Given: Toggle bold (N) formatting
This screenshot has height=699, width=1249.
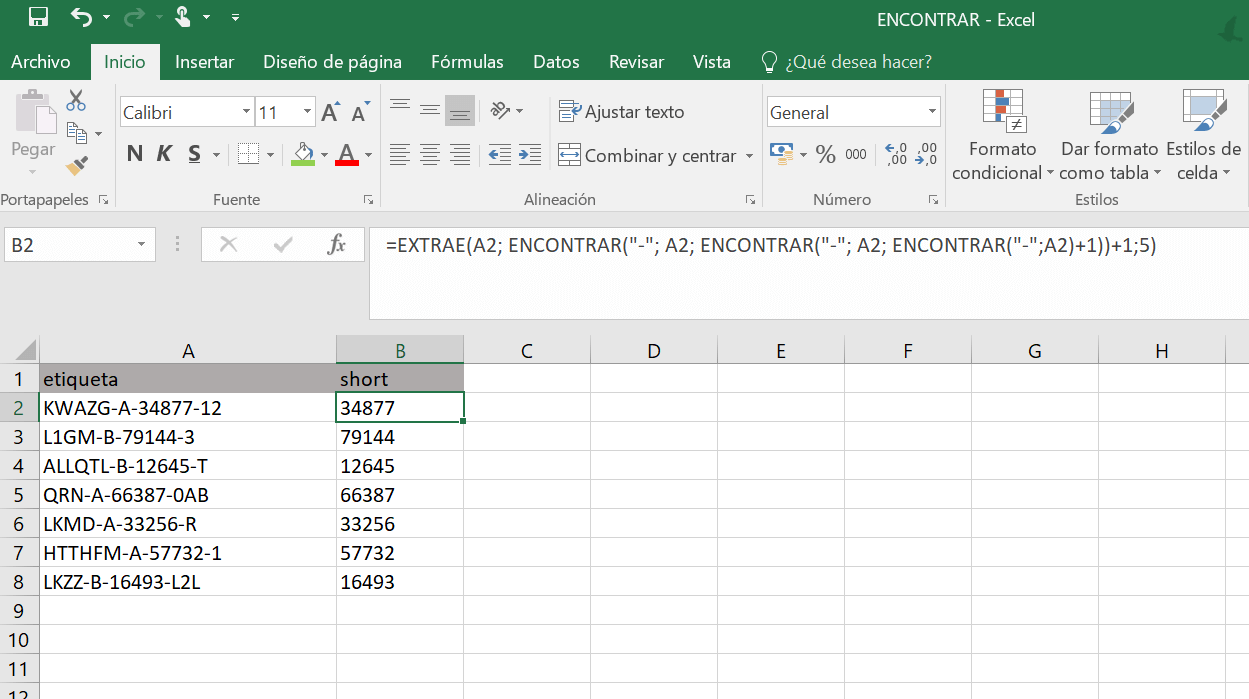Looking at the screenshot, I should [x=135, y=154].
